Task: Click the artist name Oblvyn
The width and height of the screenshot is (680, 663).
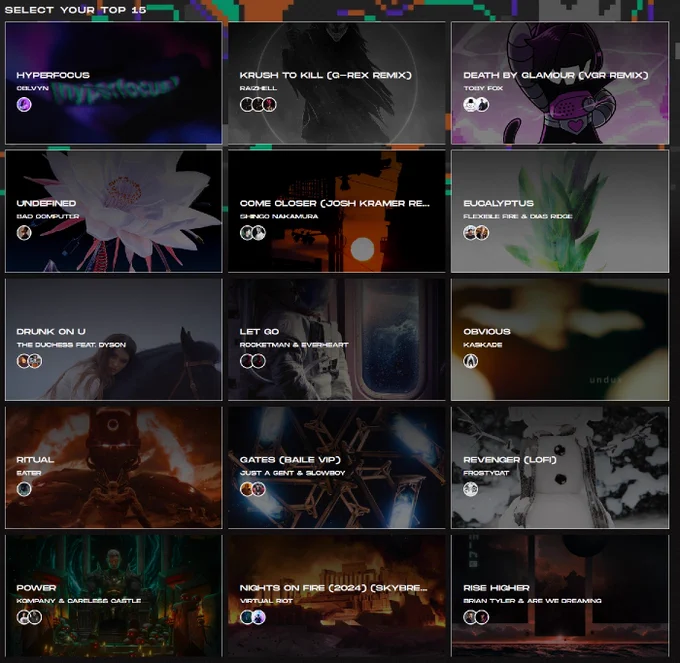Action: tap(33, 88)
